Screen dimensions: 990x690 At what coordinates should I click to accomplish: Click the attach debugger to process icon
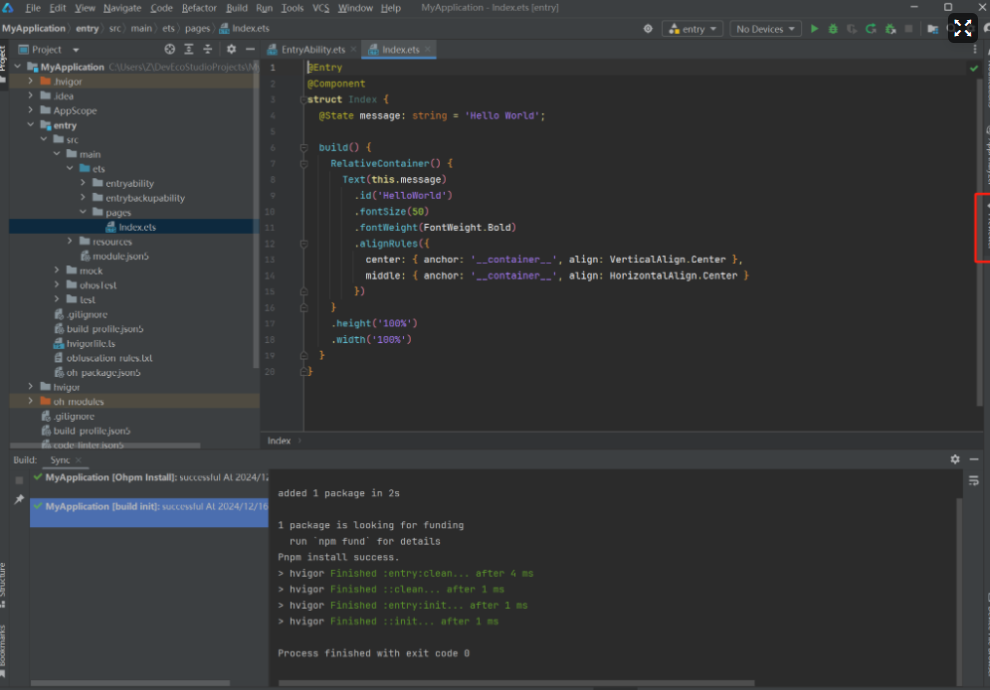[x=890, y=29]
